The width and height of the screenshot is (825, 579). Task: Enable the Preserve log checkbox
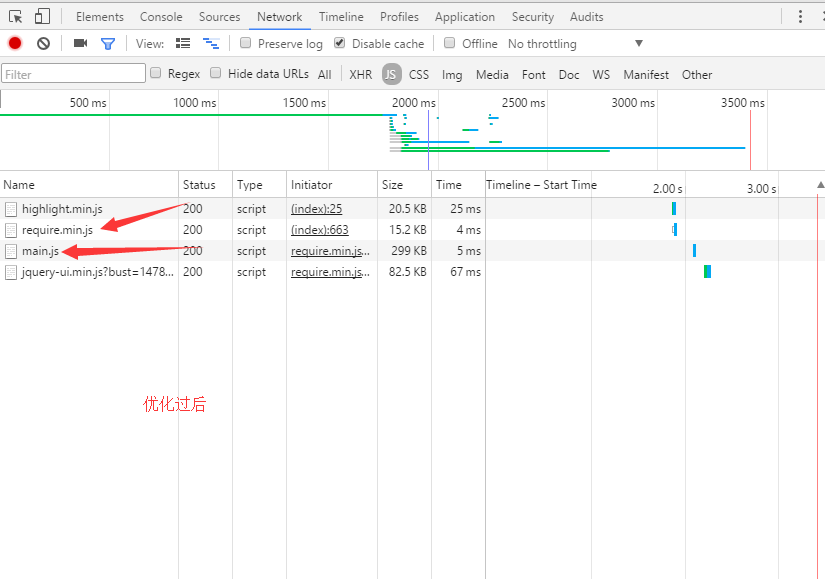[x=246, y=43]
